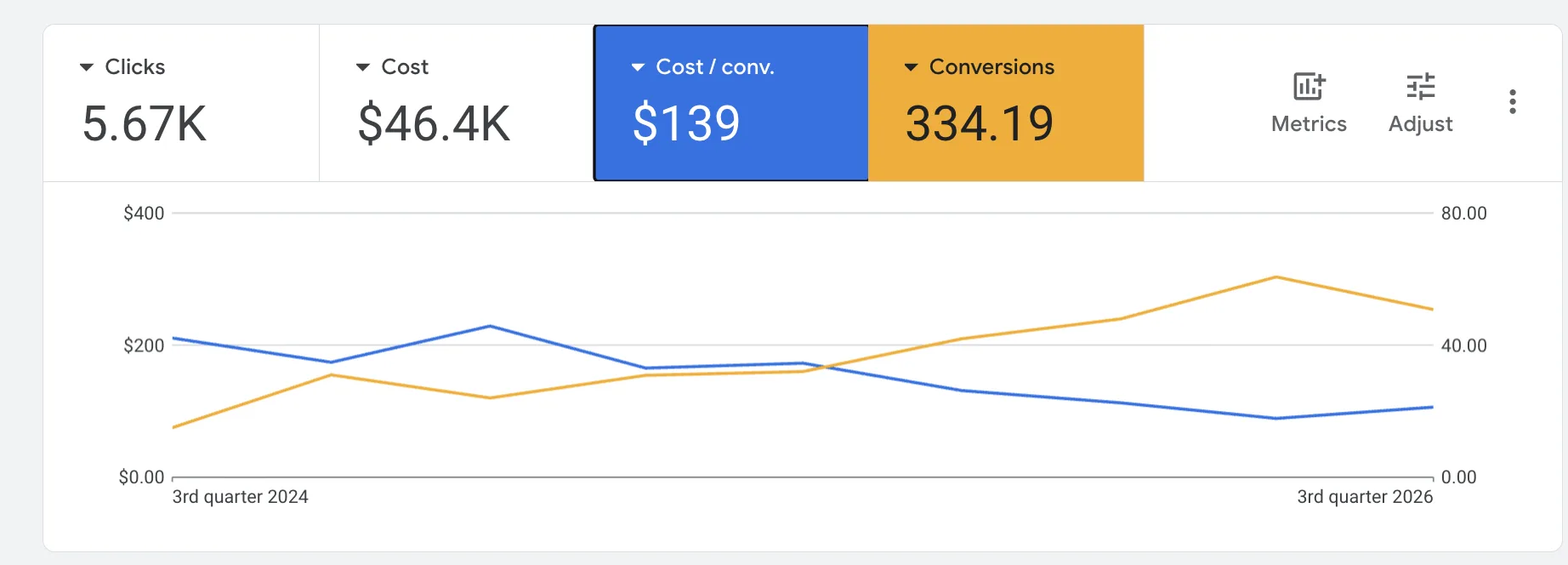Screen dimensions: 1568x565
Task: Open the three-dot more options menu
Action: tap(1512, 101)
